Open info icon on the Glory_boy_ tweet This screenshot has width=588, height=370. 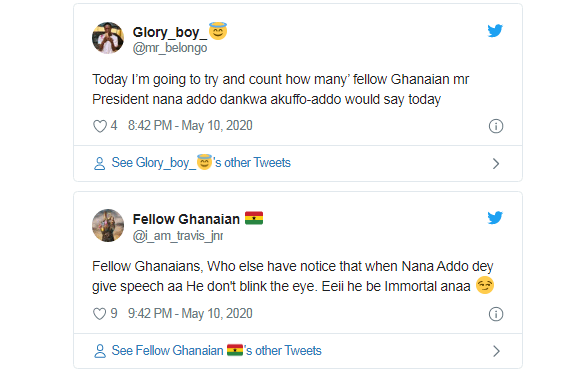pos(496,126)
